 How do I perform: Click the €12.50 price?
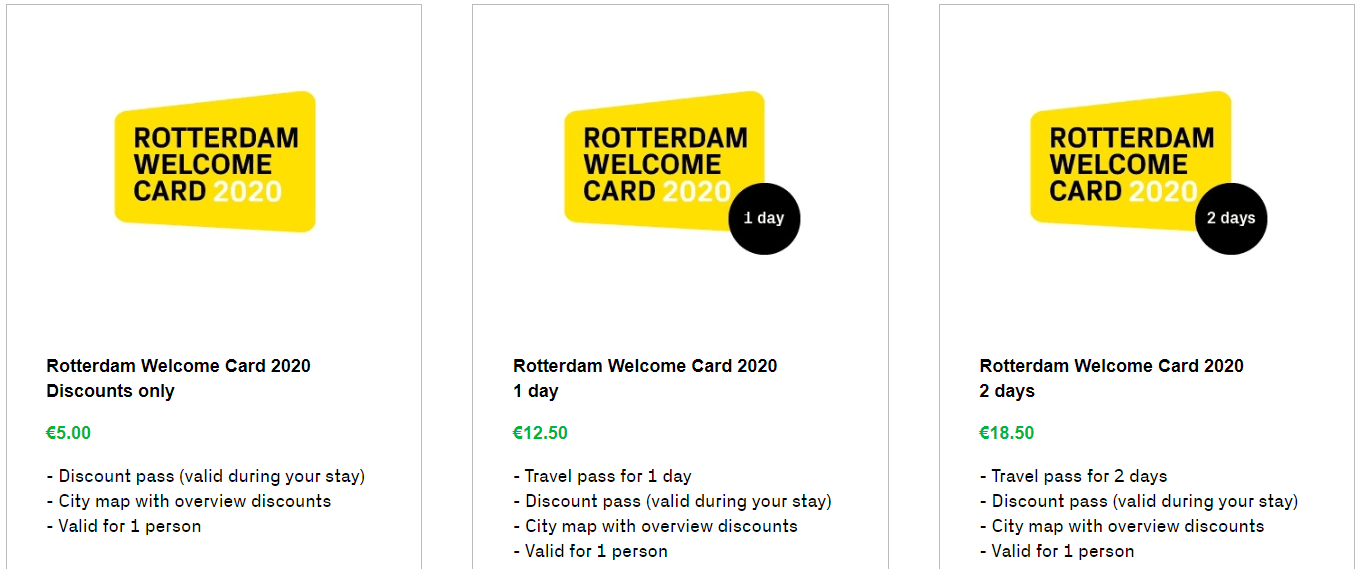[x=540, y=433]
